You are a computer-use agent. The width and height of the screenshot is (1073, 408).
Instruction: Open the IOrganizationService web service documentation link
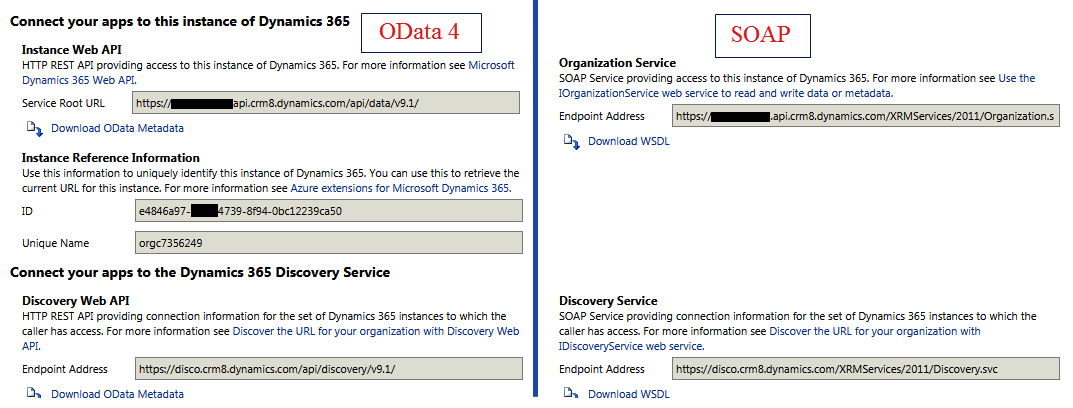click(797, 86)
